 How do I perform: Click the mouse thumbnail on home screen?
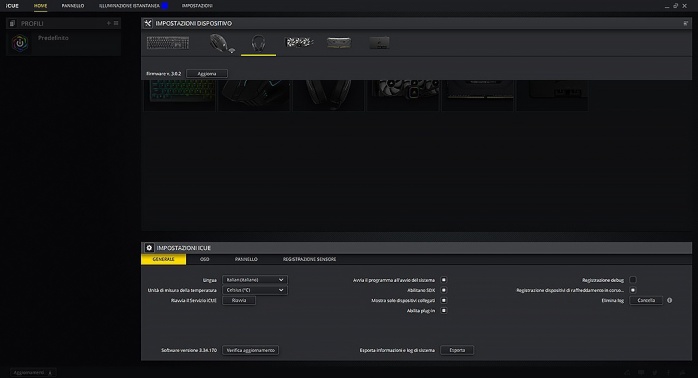[x=254, y=95]
